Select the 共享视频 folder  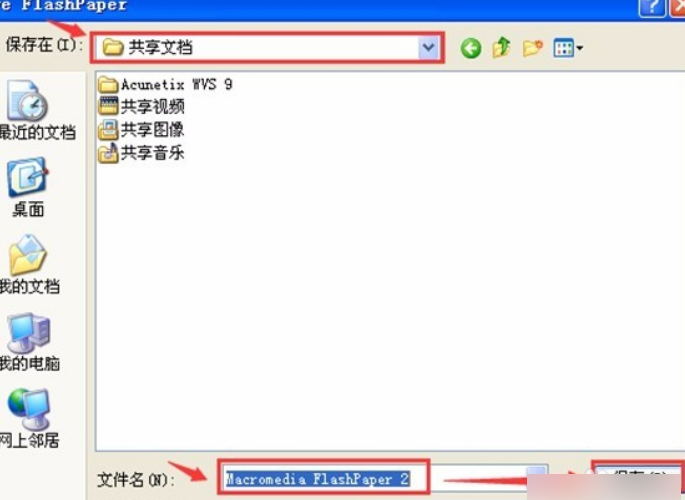coord(141,106)
